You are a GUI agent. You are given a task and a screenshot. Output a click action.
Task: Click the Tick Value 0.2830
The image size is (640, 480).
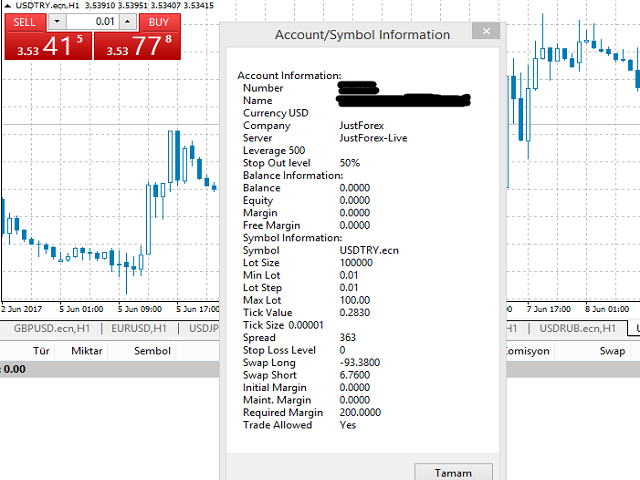pyautogui.click(x=355, y=313)
